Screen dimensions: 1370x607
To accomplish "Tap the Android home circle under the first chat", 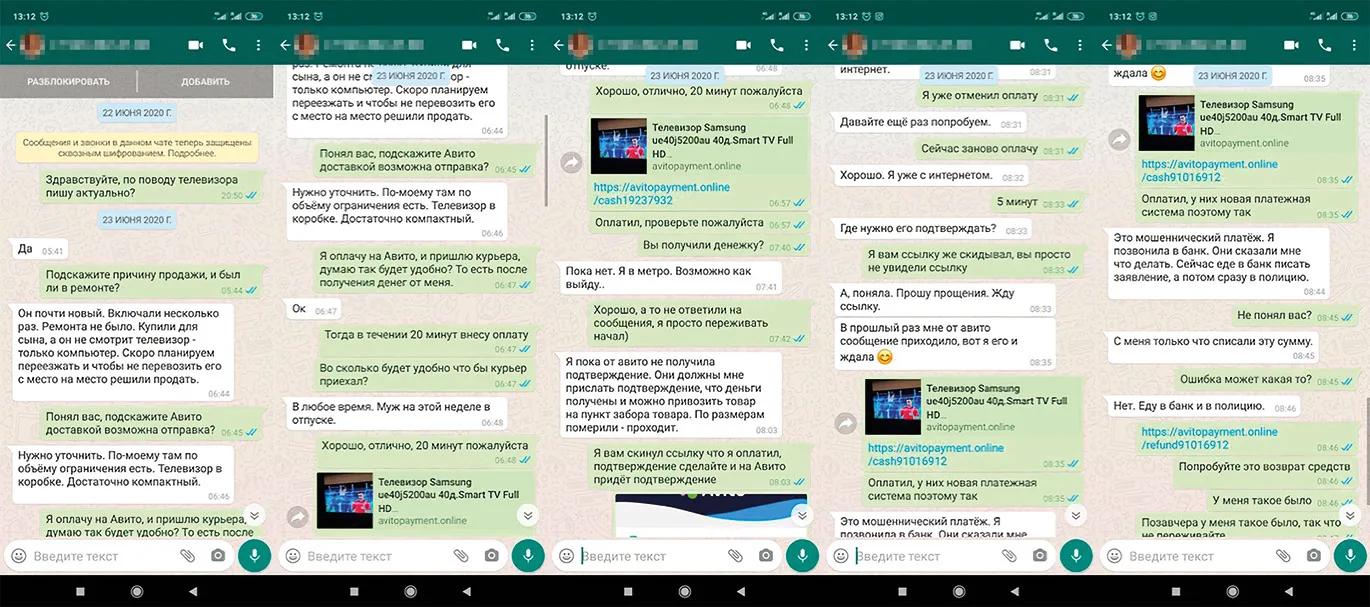I will [x=137, y=591].
